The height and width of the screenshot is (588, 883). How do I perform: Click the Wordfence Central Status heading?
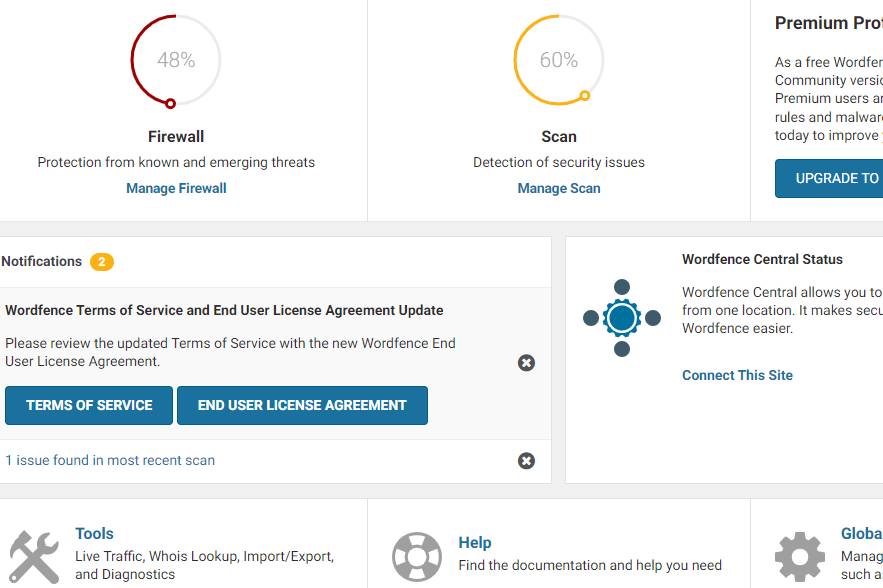[762, 259]
